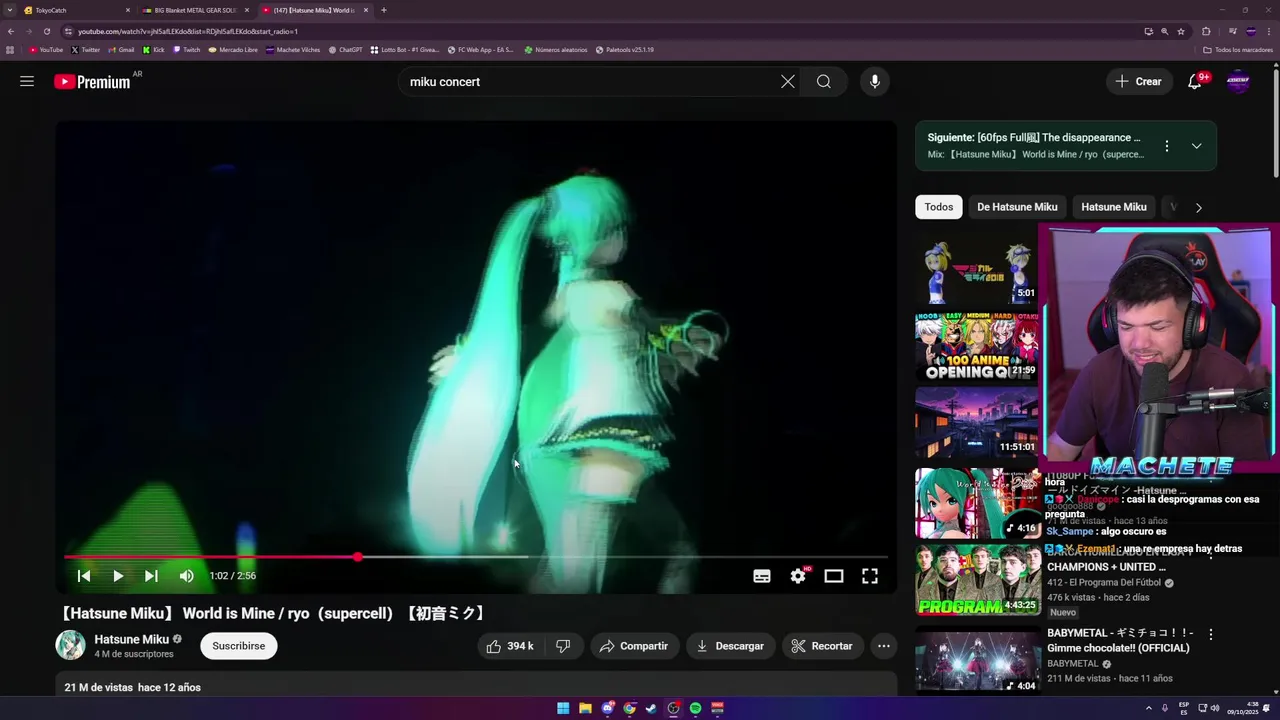The image size is (1280, 720).
Task: Switch to BIG Blanket METAL GEAR tab
Action: point(196,10)
